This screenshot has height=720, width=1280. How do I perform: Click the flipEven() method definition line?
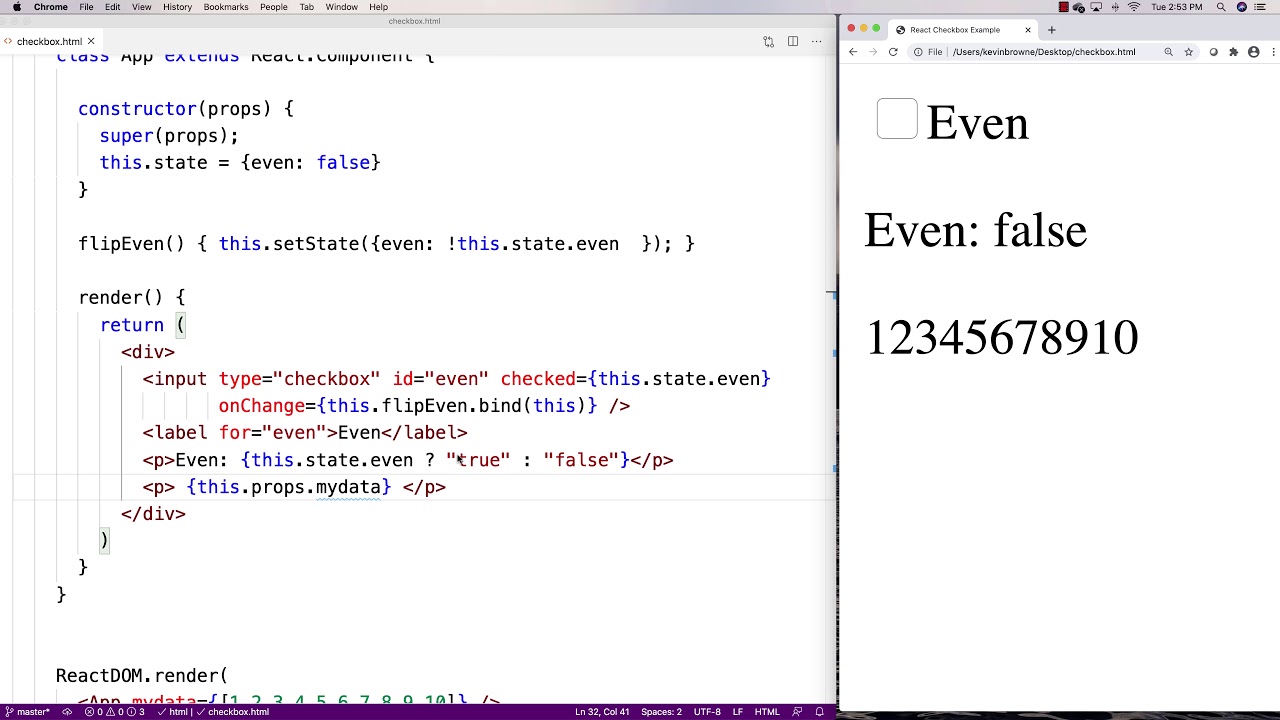(386, 244)
